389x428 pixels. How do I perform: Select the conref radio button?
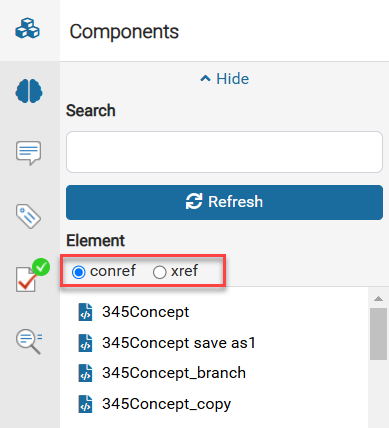click(79, 272)
